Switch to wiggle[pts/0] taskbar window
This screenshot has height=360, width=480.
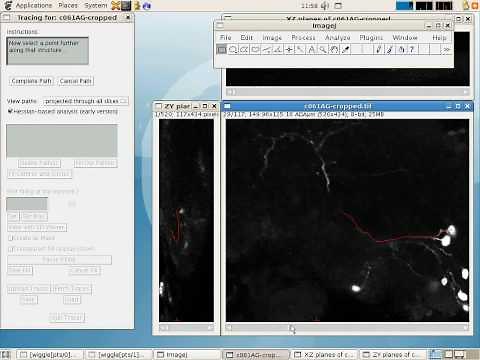click(50, 355)
